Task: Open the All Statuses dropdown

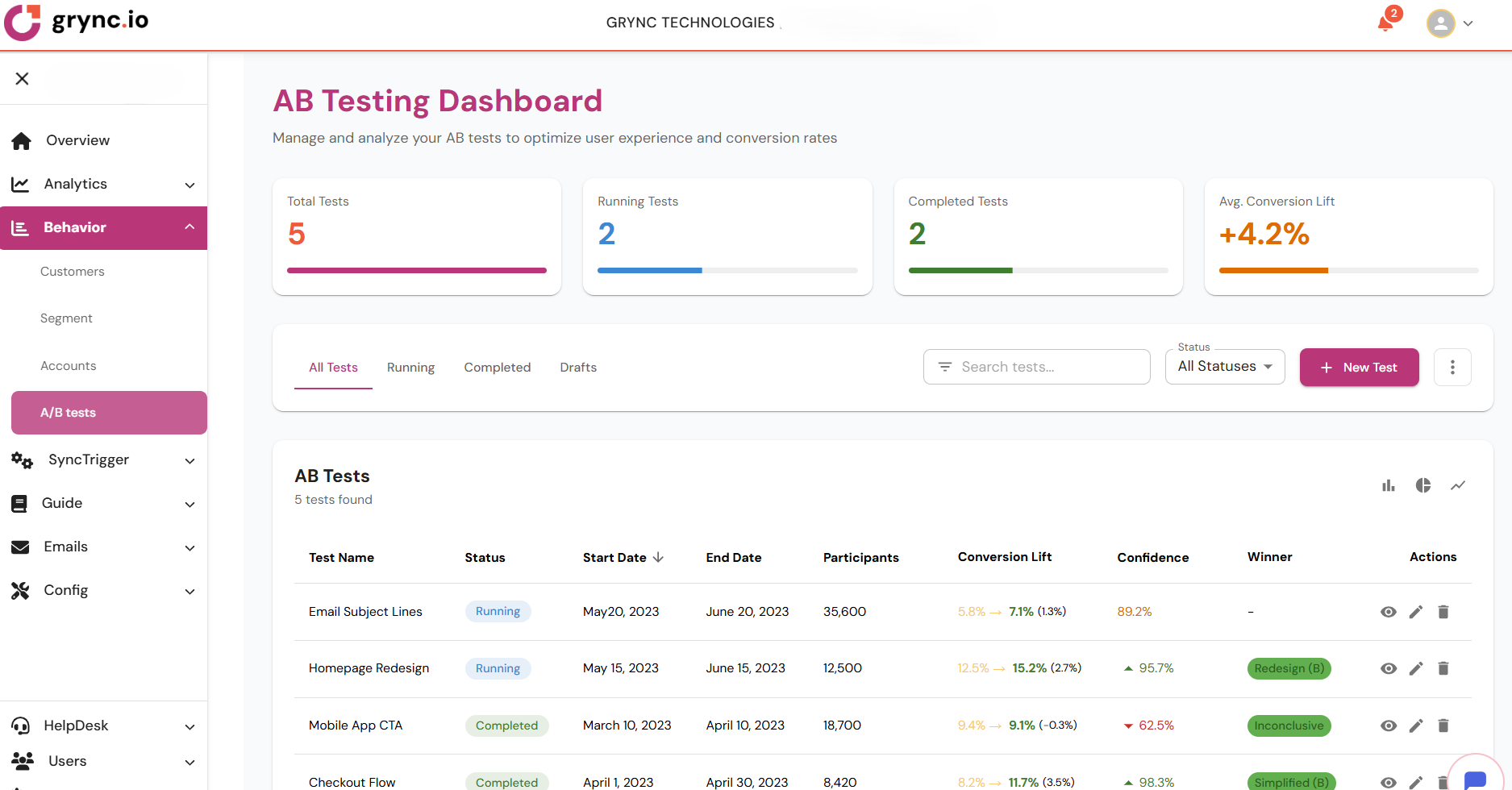Action: [x=1224, y=367]
